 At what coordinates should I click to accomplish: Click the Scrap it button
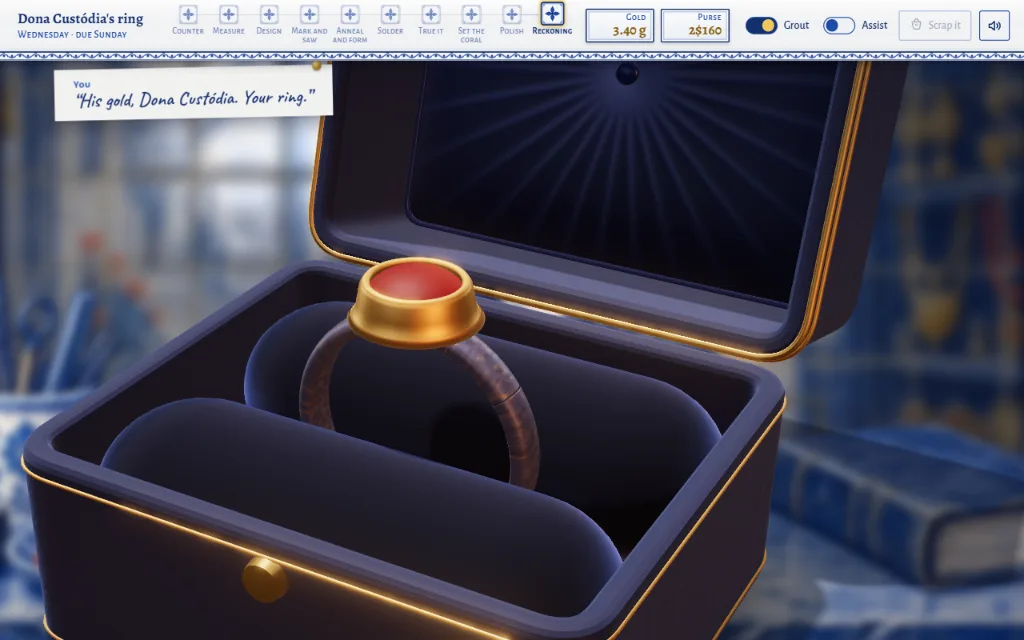[x=935, y=25]
